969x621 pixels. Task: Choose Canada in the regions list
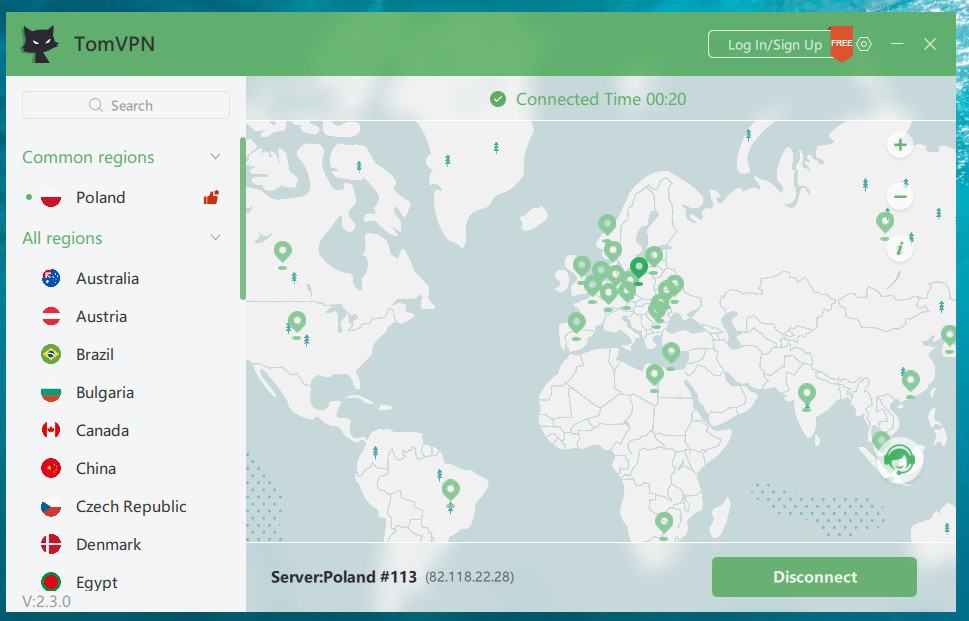point(102,430)
